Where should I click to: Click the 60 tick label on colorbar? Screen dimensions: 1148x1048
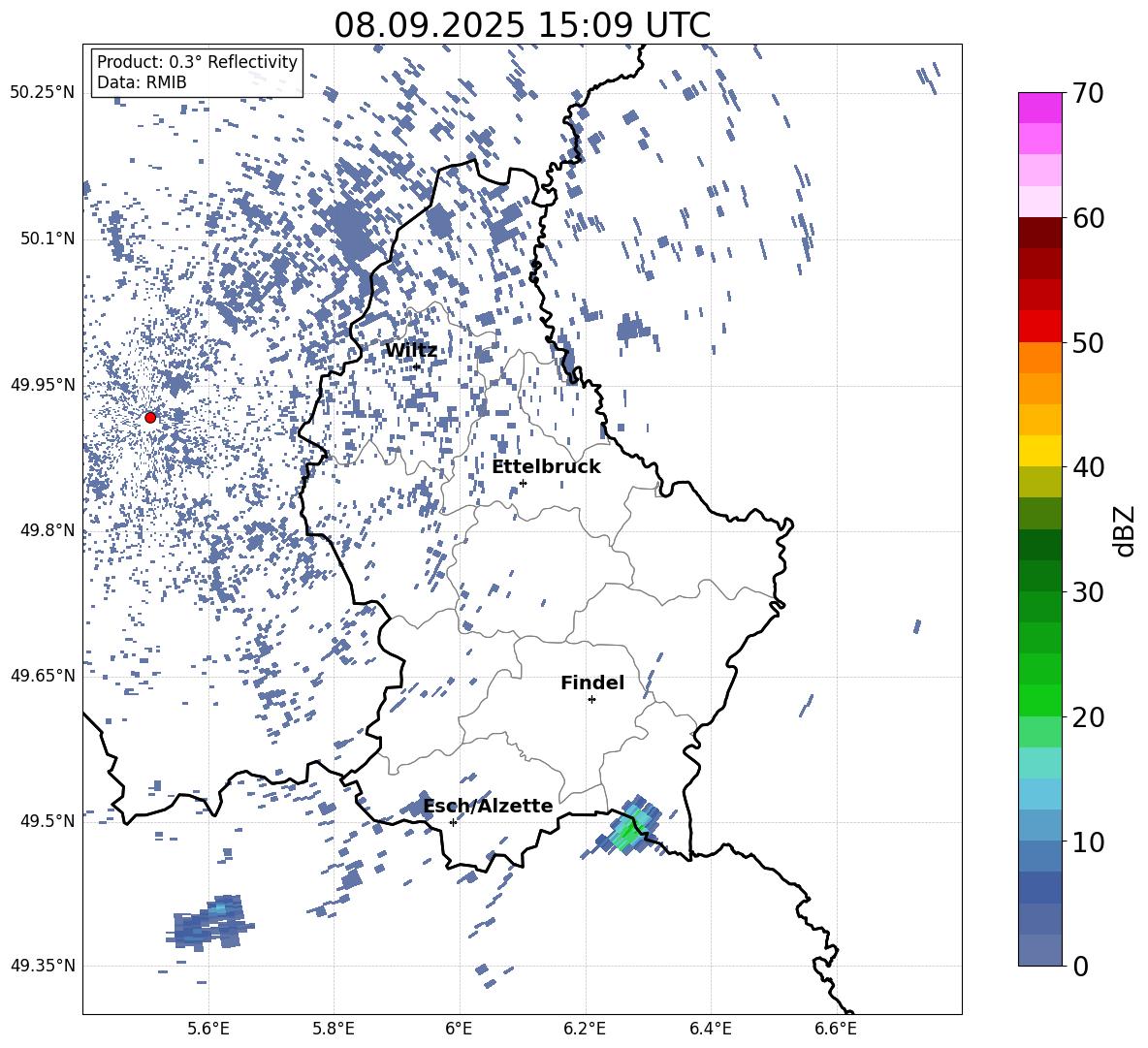pyautogui.click(x=1088, y=218)
